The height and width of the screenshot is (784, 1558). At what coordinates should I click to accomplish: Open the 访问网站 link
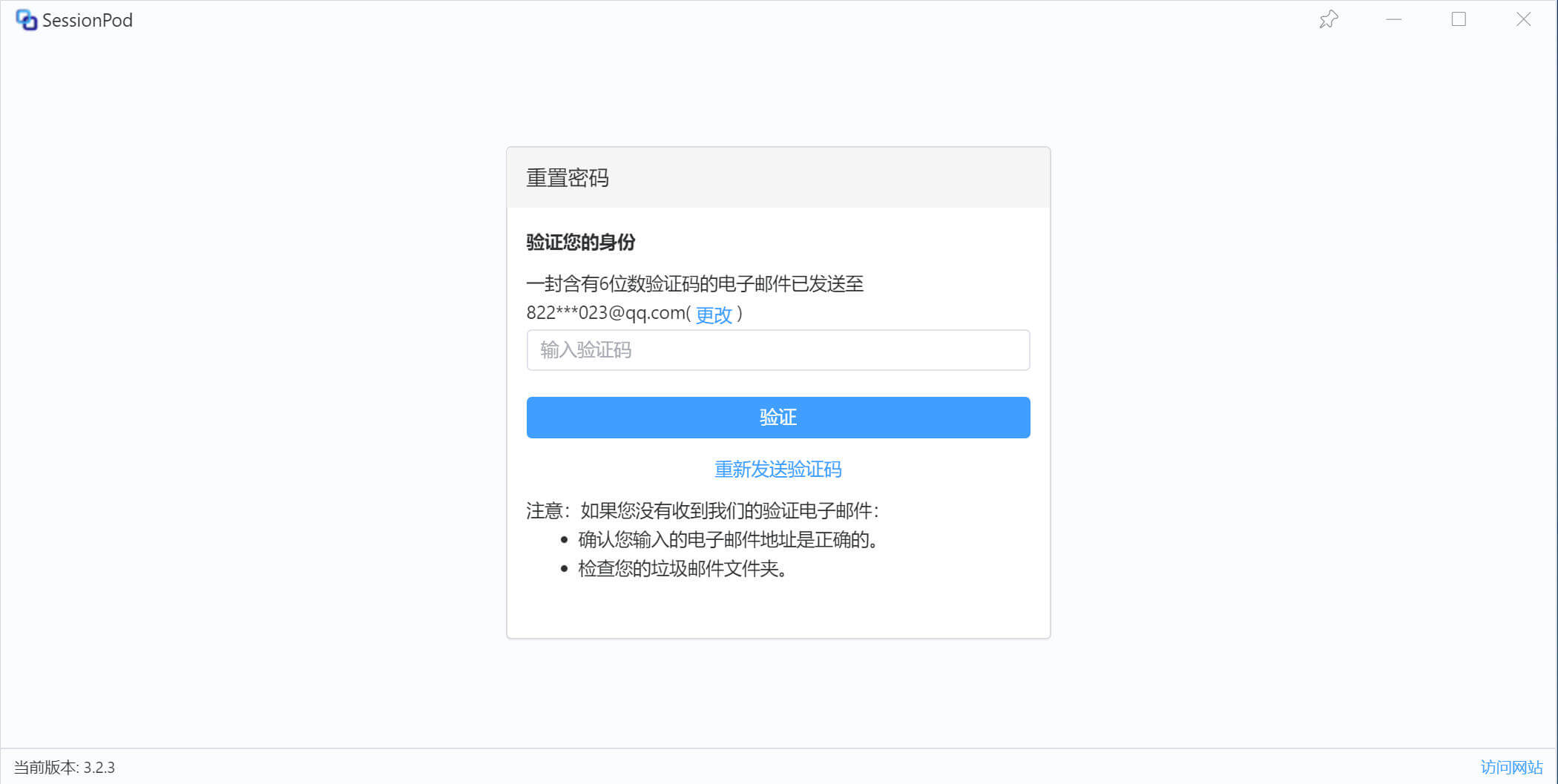tap(1511, 767)
